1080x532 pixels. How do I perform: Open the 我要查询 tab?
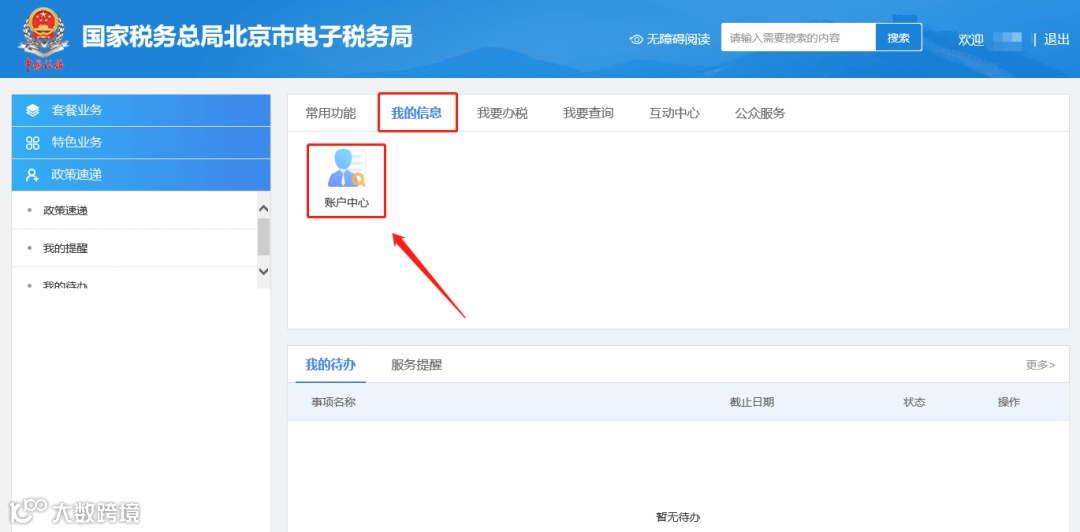588,113
